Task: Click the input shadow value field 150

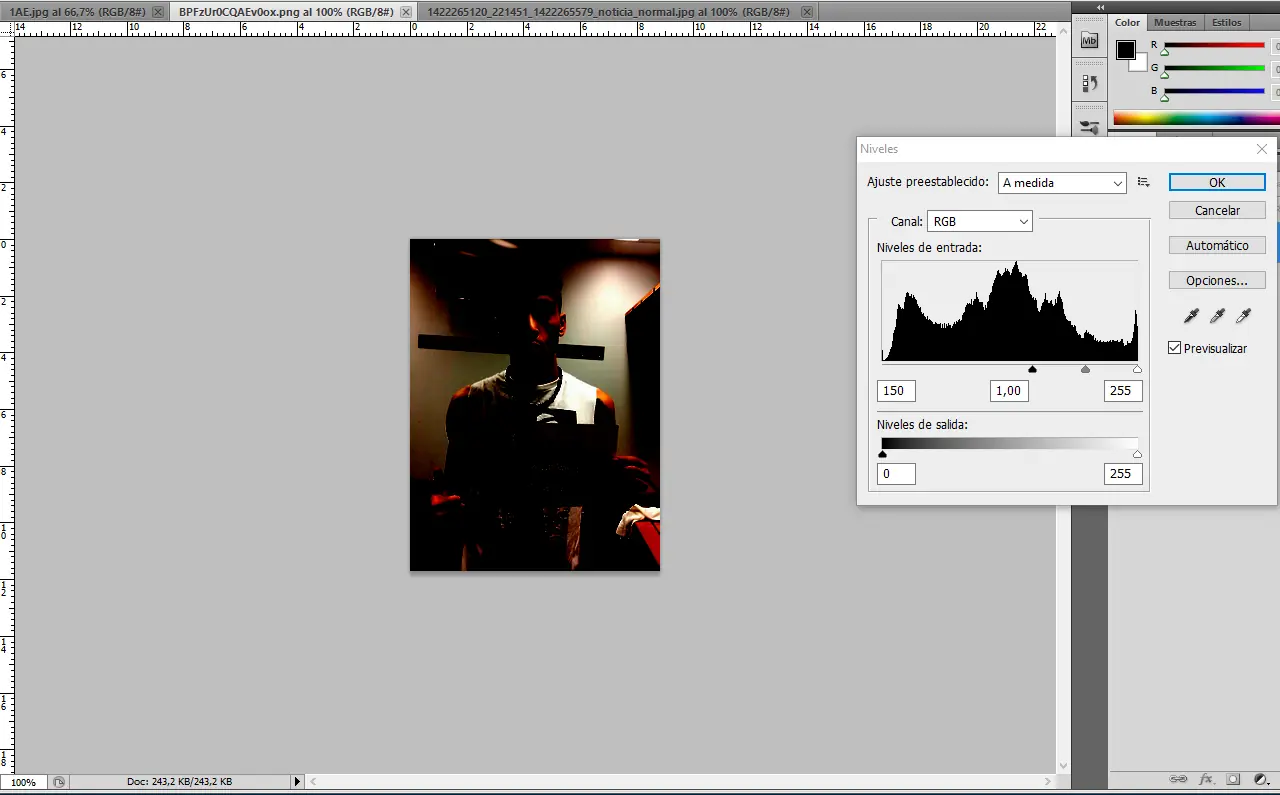Action: click(x=896, y=391)
